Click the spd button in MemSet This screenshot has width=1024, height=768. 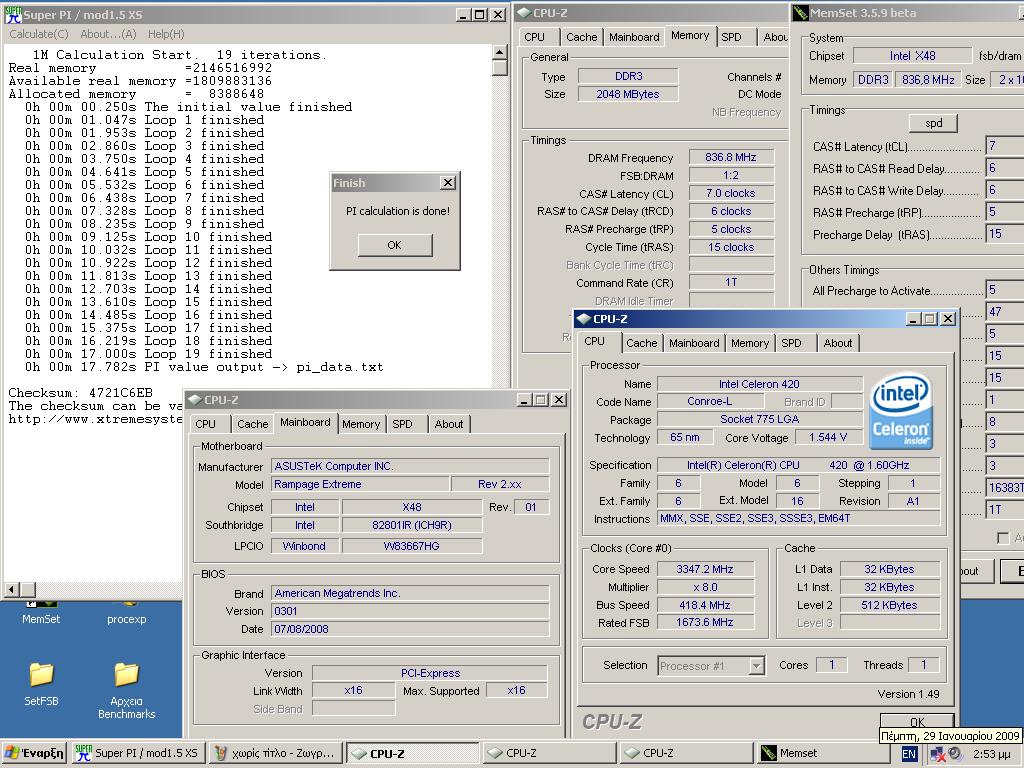coord(934,123)
